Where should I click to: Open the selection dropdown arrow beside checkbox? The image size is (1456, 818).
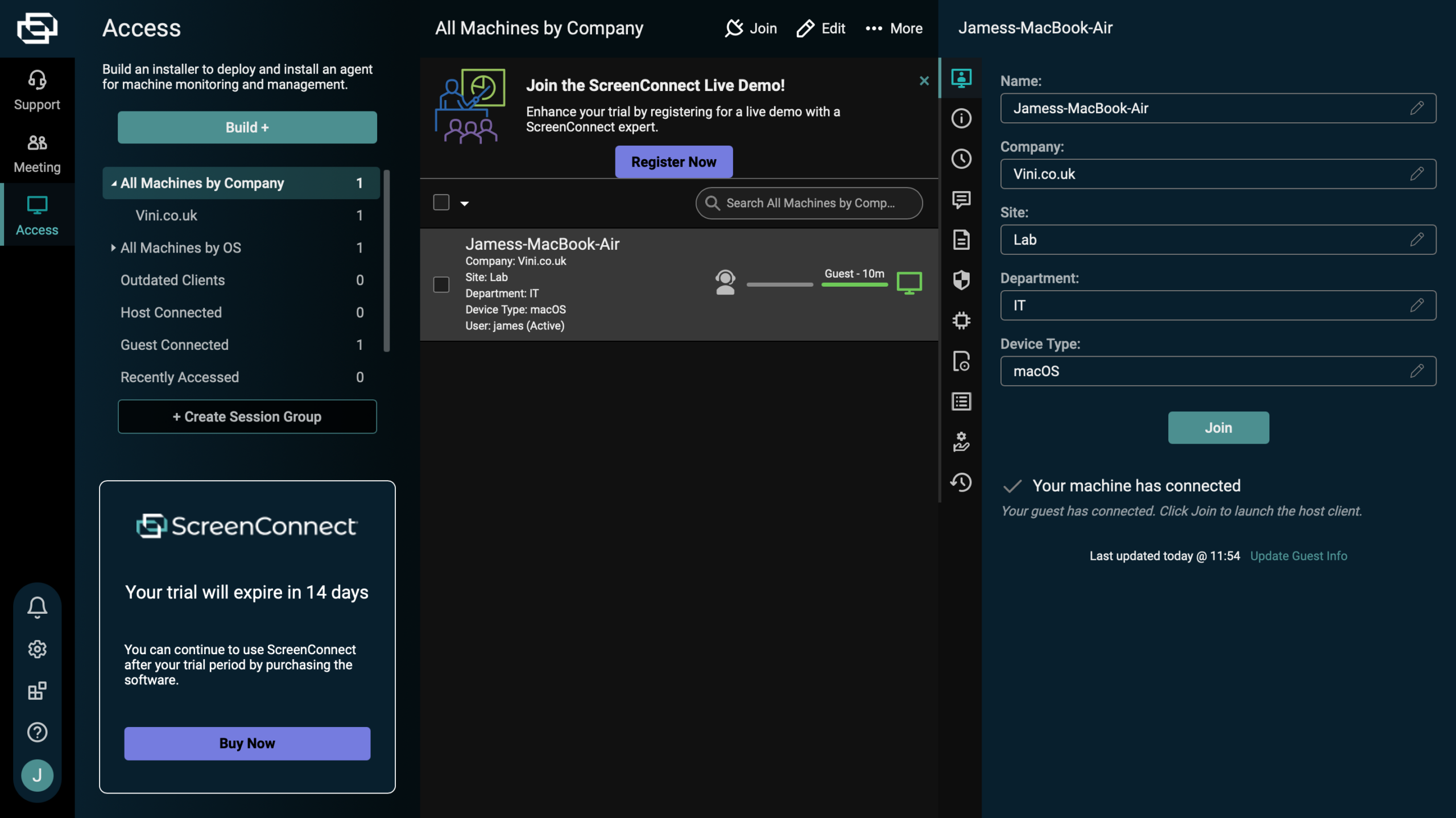pos(465,204)
